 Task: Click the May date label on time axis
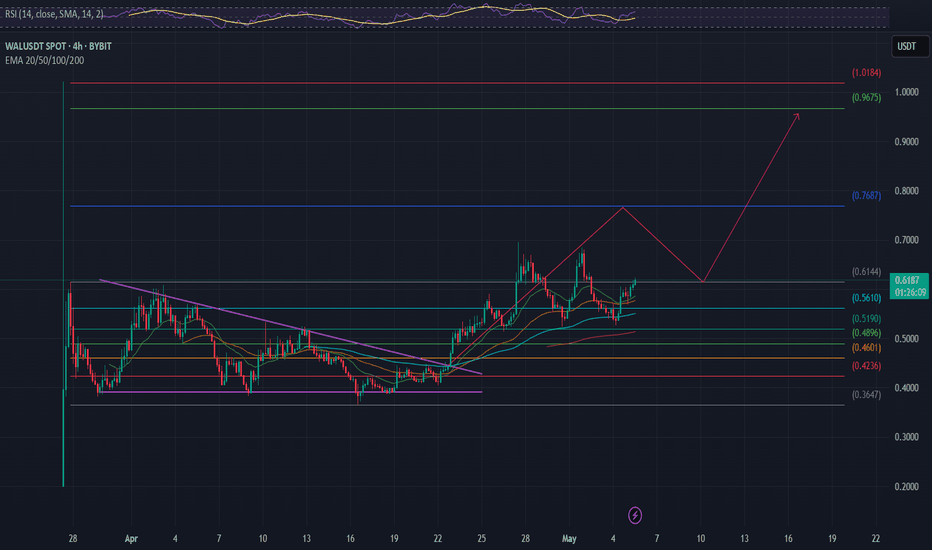pos(569,539)
